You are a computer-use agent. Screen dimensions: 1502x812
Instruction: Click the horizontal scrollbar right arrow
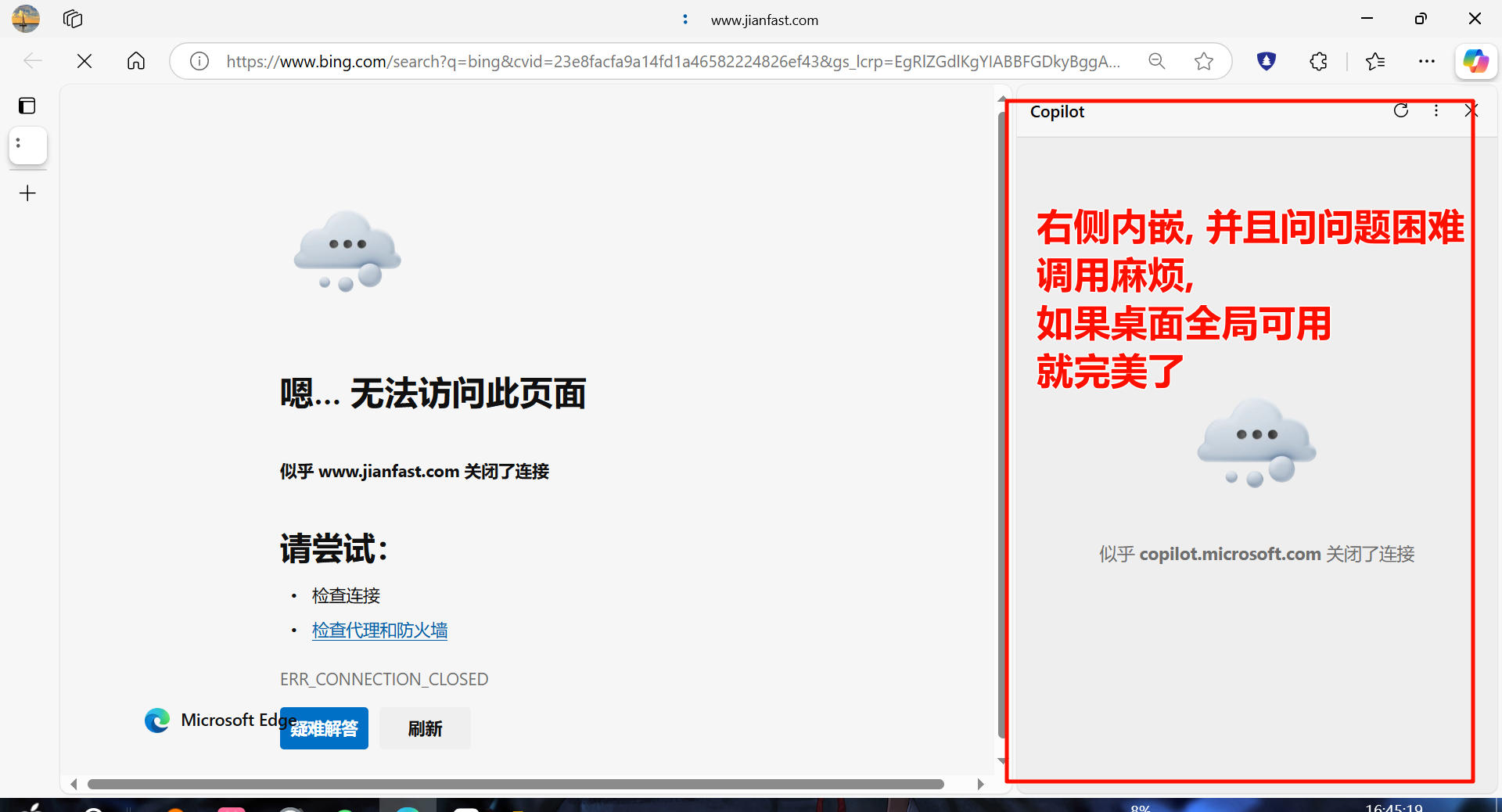[980, 784]
